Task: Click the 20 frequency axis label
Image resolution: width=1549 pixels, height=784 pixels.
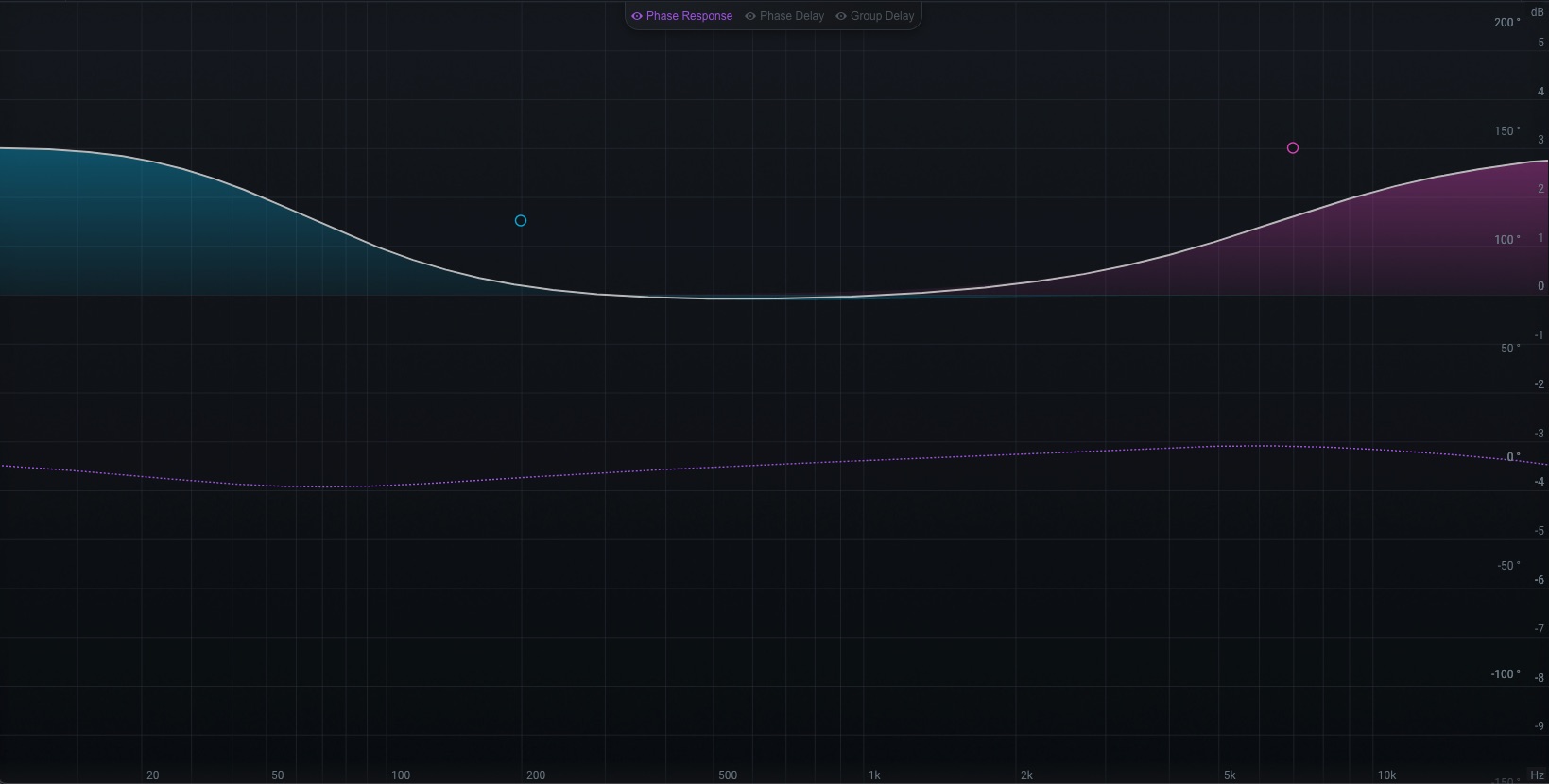Action: (153, 775)
